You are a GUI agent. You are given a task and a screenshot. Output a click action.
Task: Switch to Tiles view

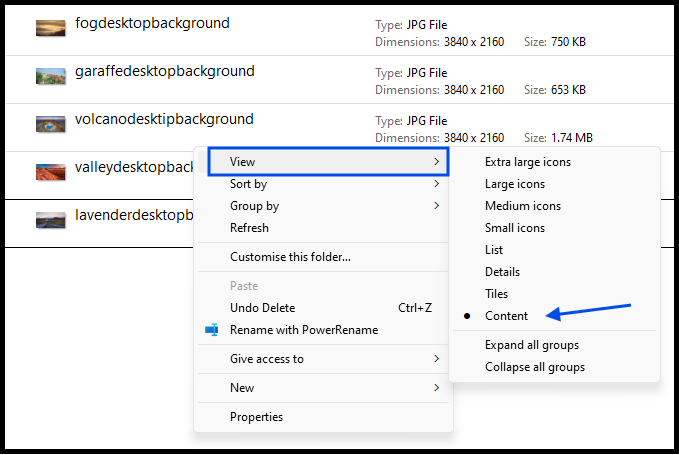[496, 294]
